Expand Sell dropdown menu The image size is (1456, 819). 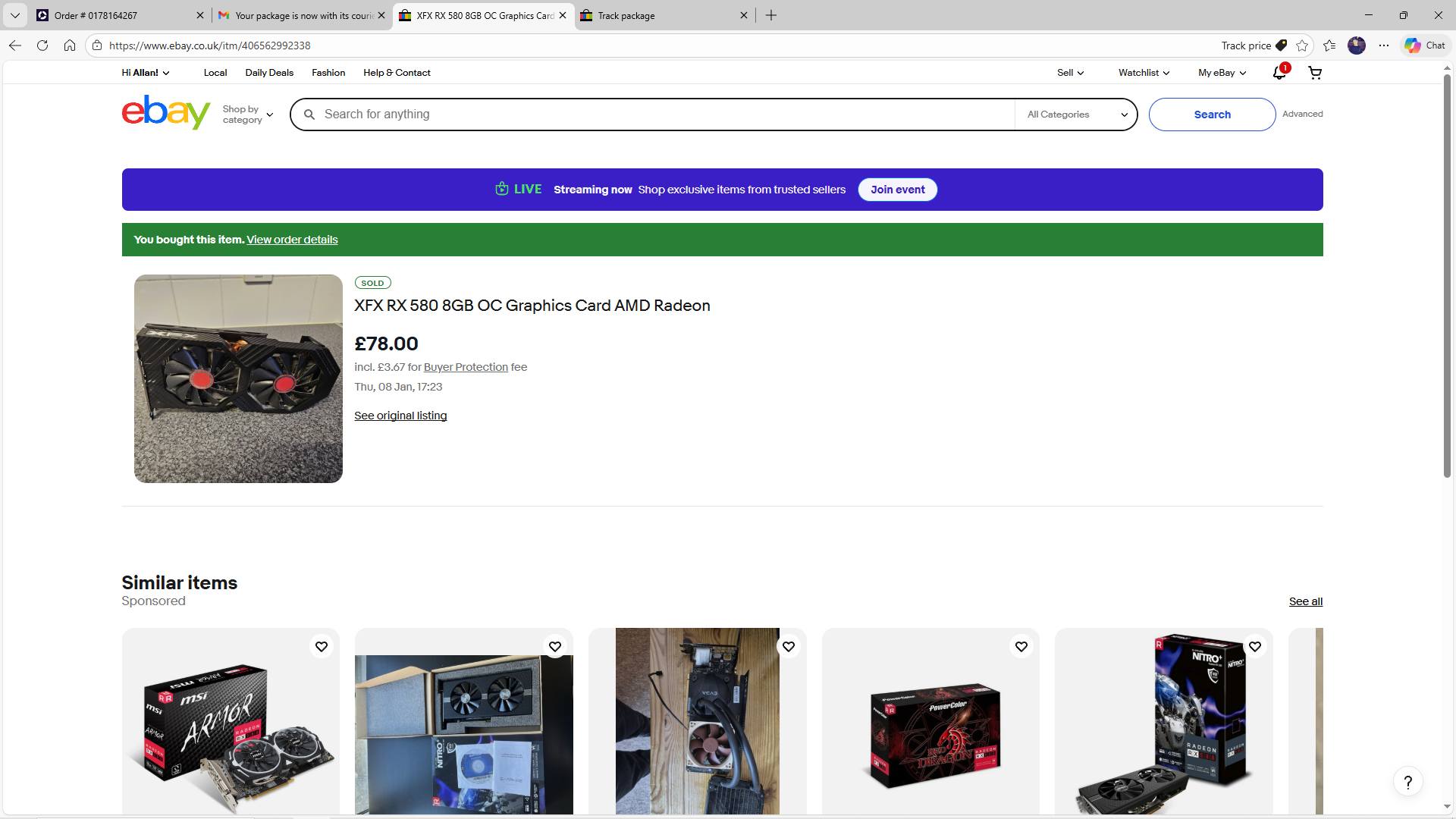1071,73
